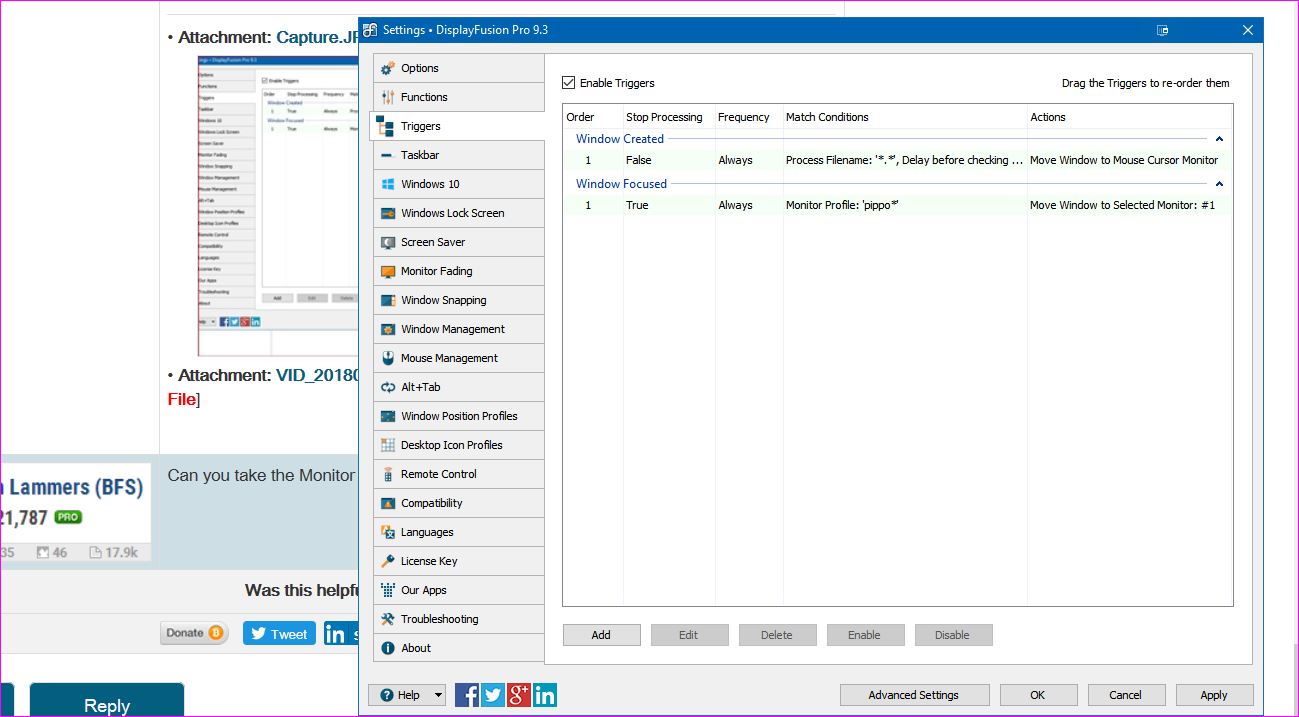Screen dimensions: 1299x717
Task: Click the Google Plus icon in footer
Action: coord(519,695)
